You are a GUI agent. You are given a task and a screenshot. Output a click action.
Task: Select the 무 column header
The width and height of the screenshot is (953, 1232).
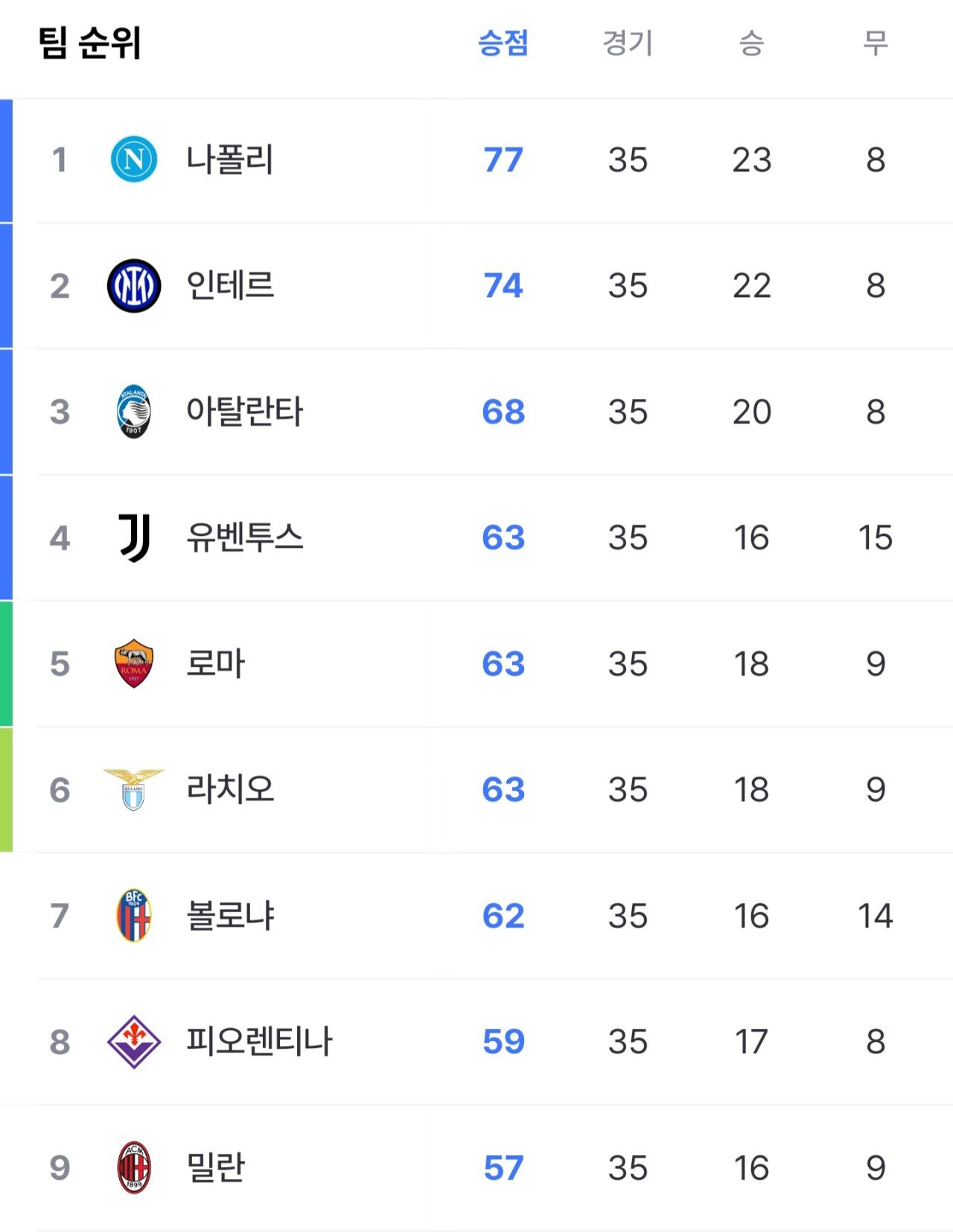pyautogui.click(x=876, y=43)
